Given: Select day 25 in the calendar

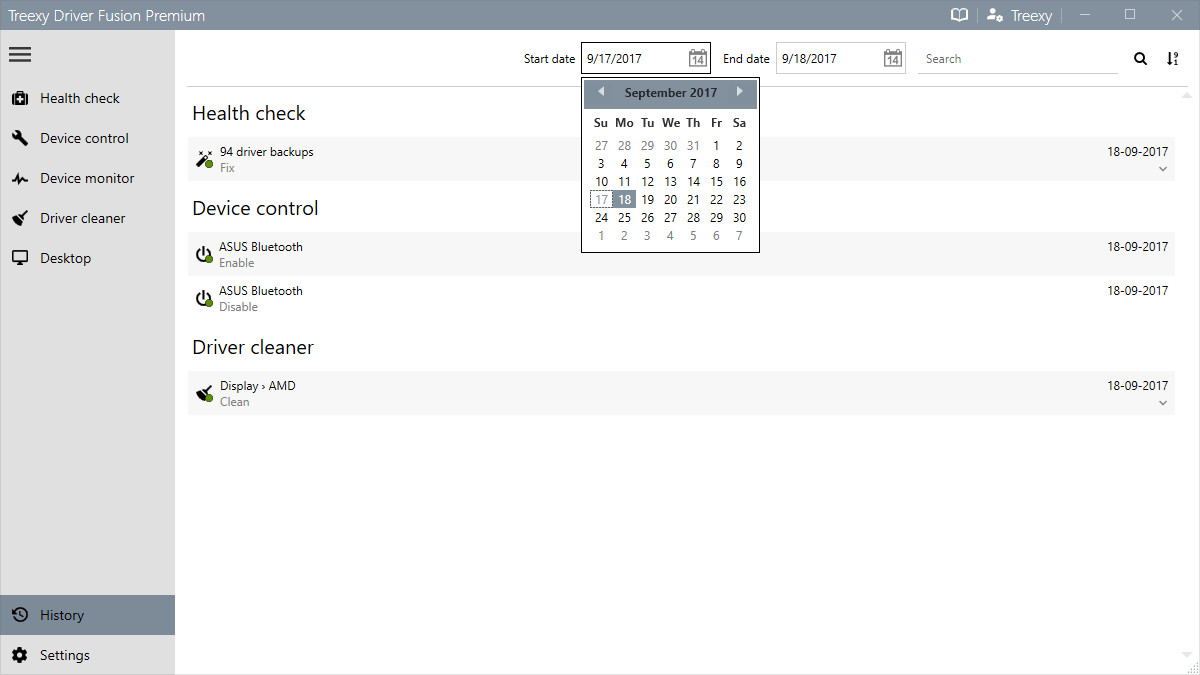Looking at the screenshot, I should 624,217.
